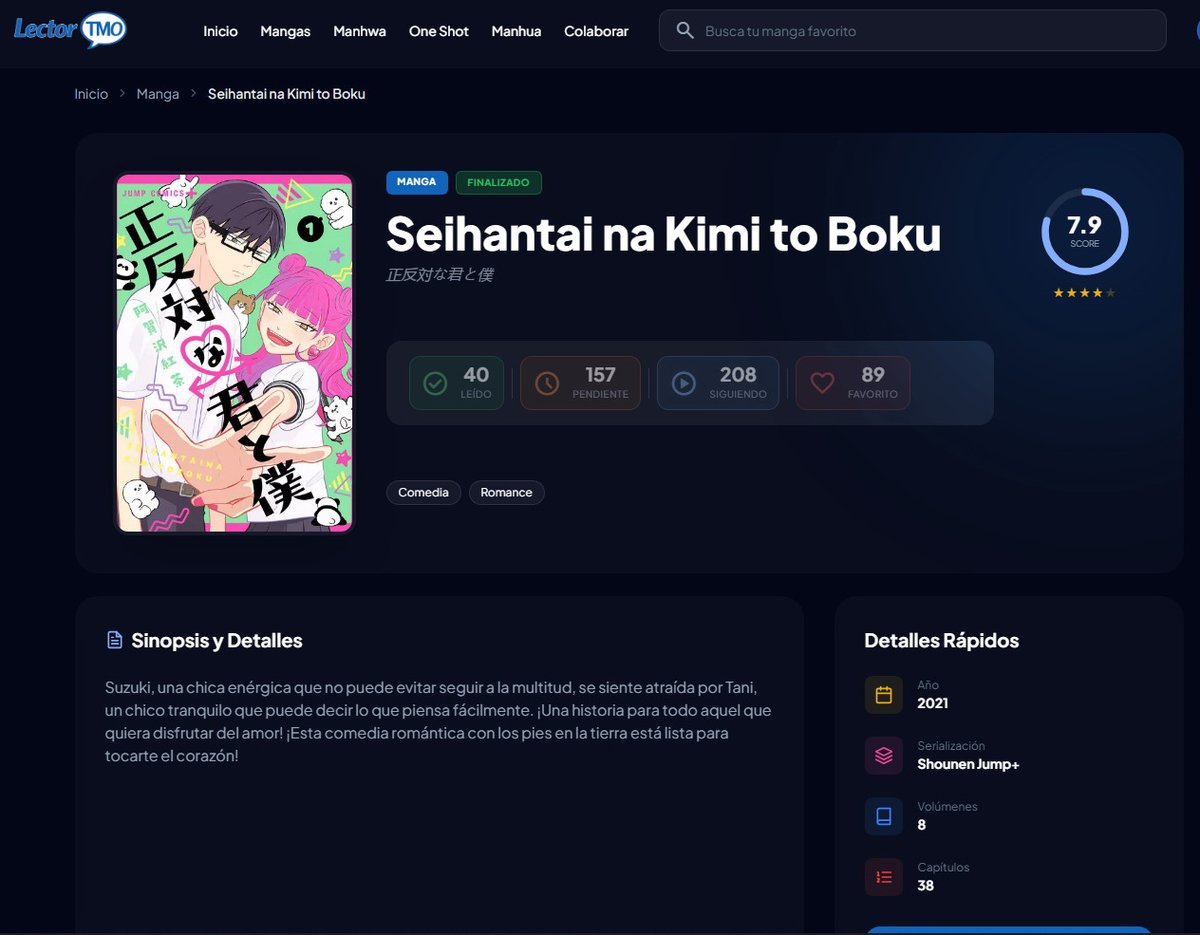This screenshot has width=1200, height=935.
Task: Open the Colaborar menu item
Action: 596,31
